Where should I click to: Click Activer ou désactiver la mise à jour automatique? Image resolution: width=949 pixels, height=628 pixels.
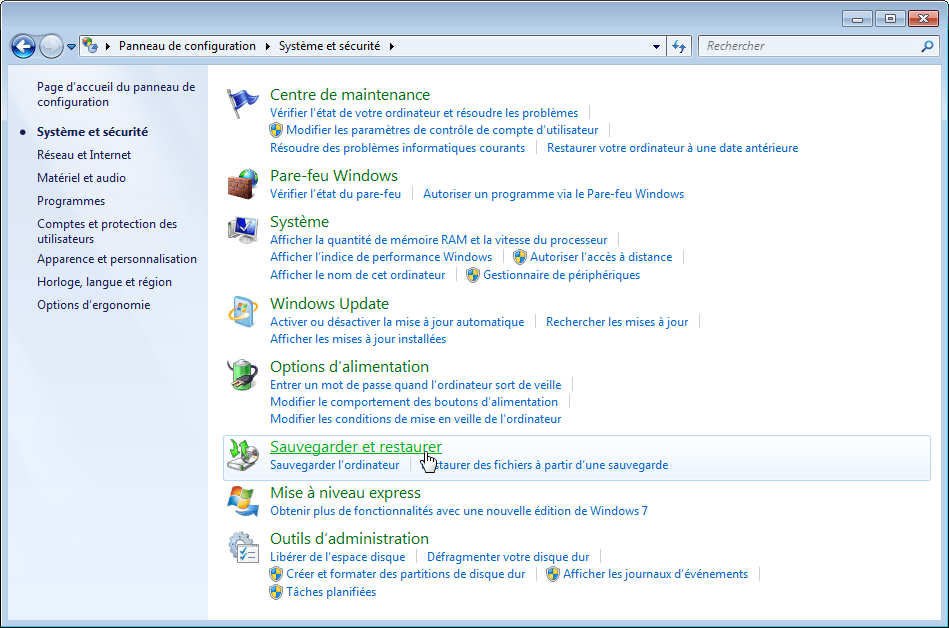[x=397, y=322]
